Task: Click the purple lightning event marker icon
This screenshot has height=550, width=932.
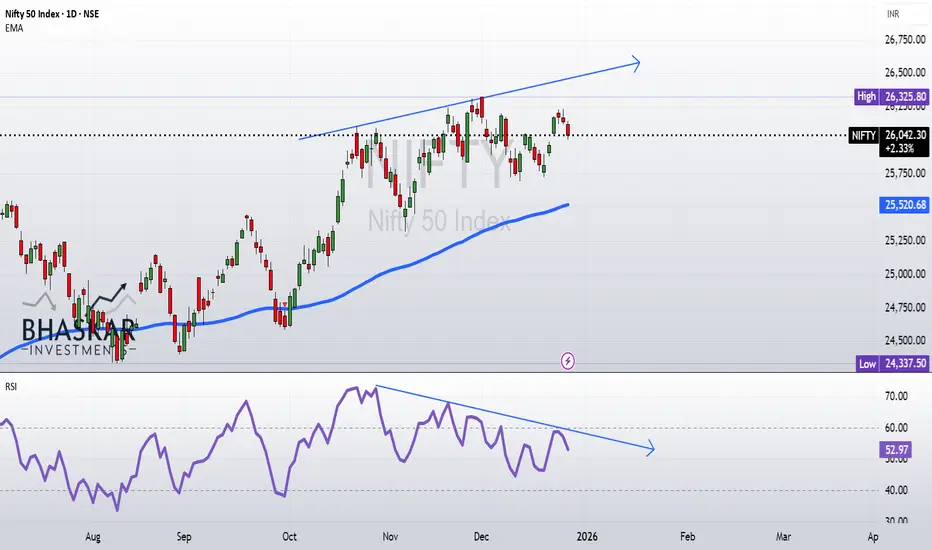Action: pyautogui.click(x=568, y=360)
